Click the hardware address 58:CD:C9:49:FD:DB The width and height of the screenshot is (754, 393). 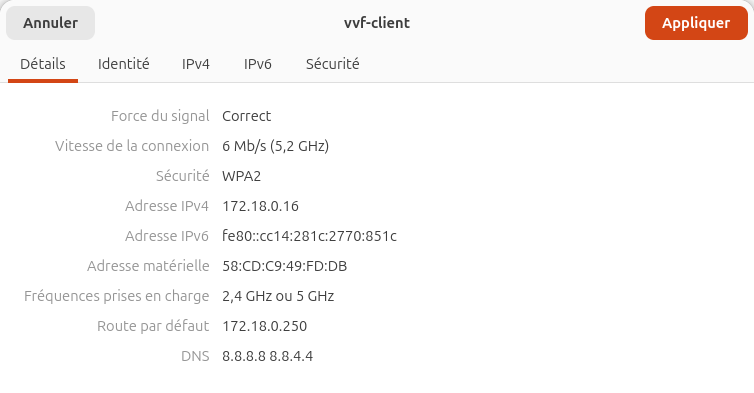tap(285, 266)
